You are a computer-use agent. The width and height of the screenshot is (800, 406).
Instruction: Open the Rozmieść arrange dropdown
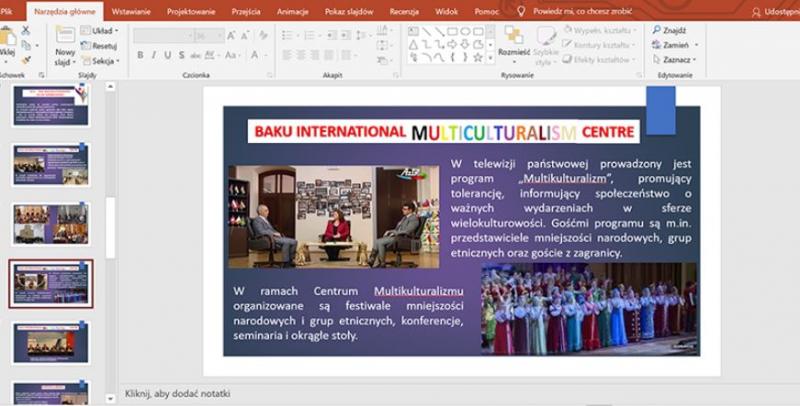[x=514, y=44]
